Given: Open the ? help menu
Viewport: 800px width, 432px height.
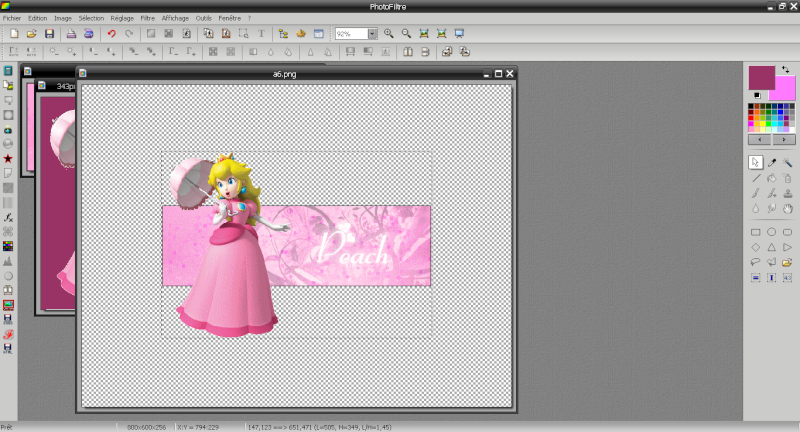Looking at the screenshot, I should coord(249,18).
